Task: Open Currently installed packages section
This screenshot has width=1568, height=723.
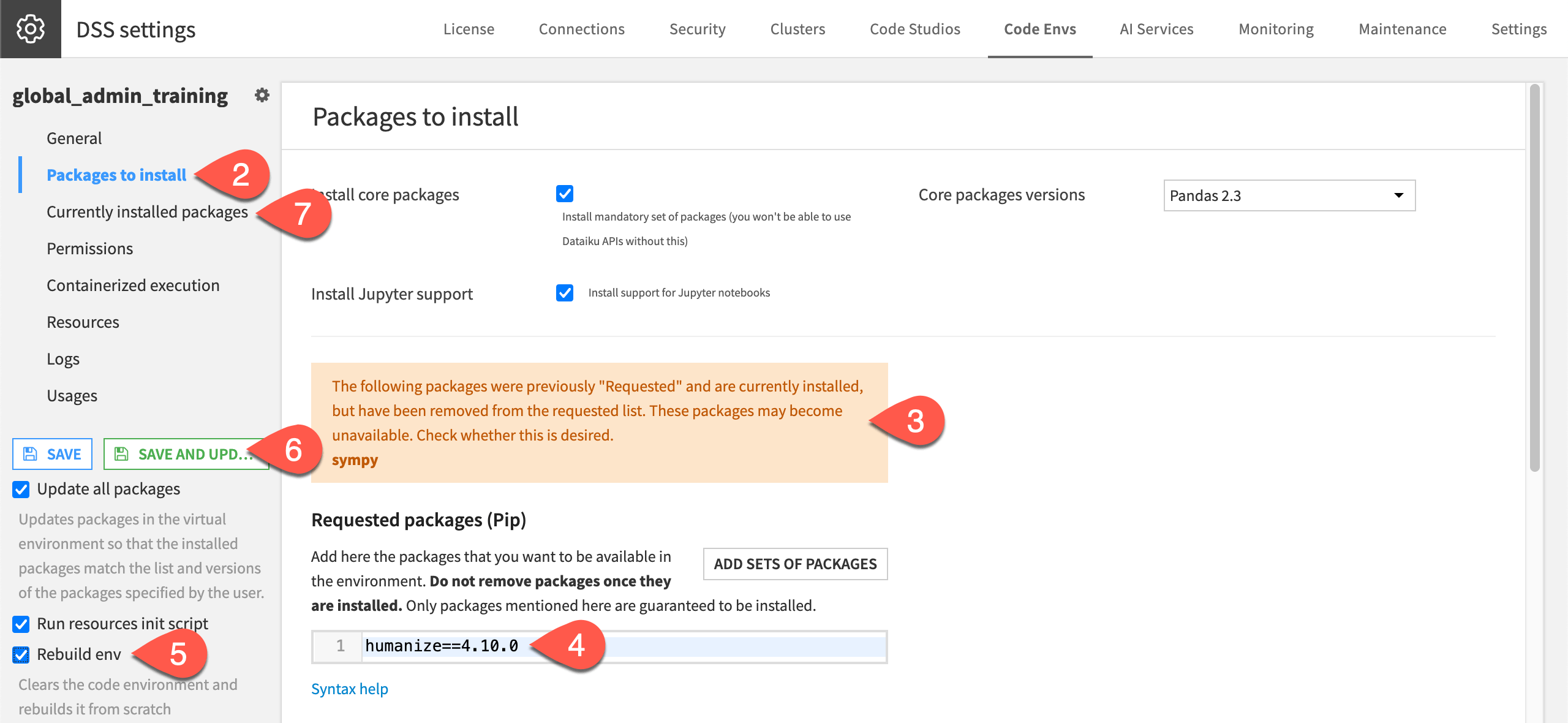Action: coord(147,211)
